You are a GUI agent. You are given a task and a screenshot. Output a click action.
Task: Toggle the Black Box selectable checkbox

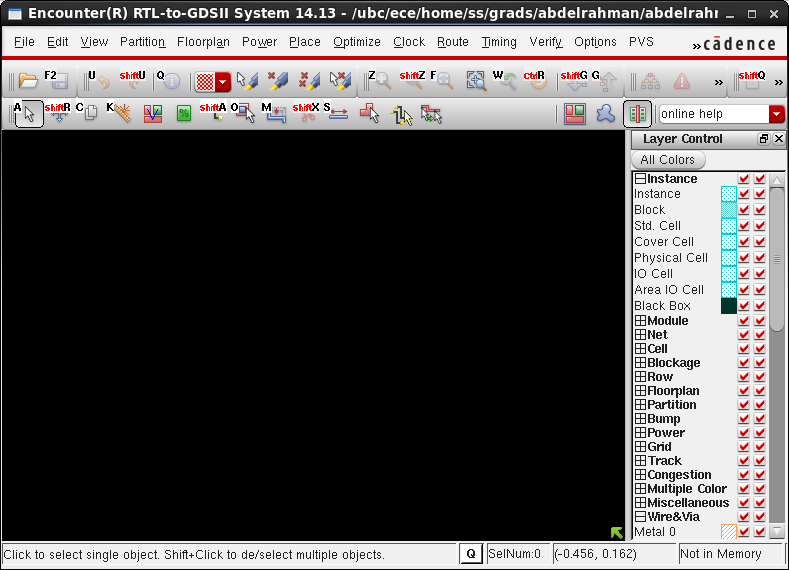(760, 306)
